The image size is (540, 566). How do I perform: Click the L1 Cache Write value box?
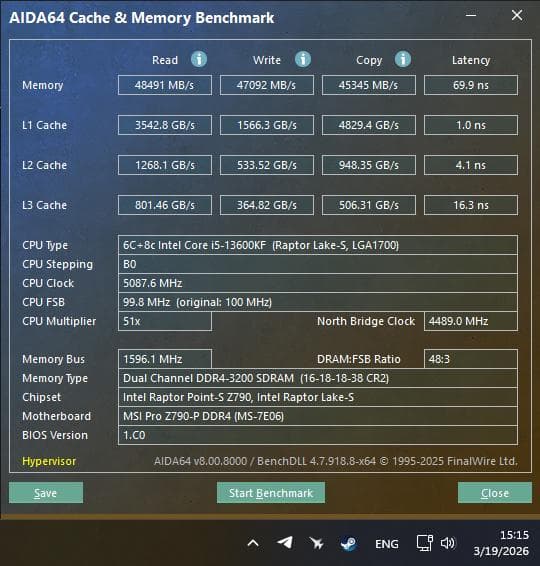click(x=267, y=125)
